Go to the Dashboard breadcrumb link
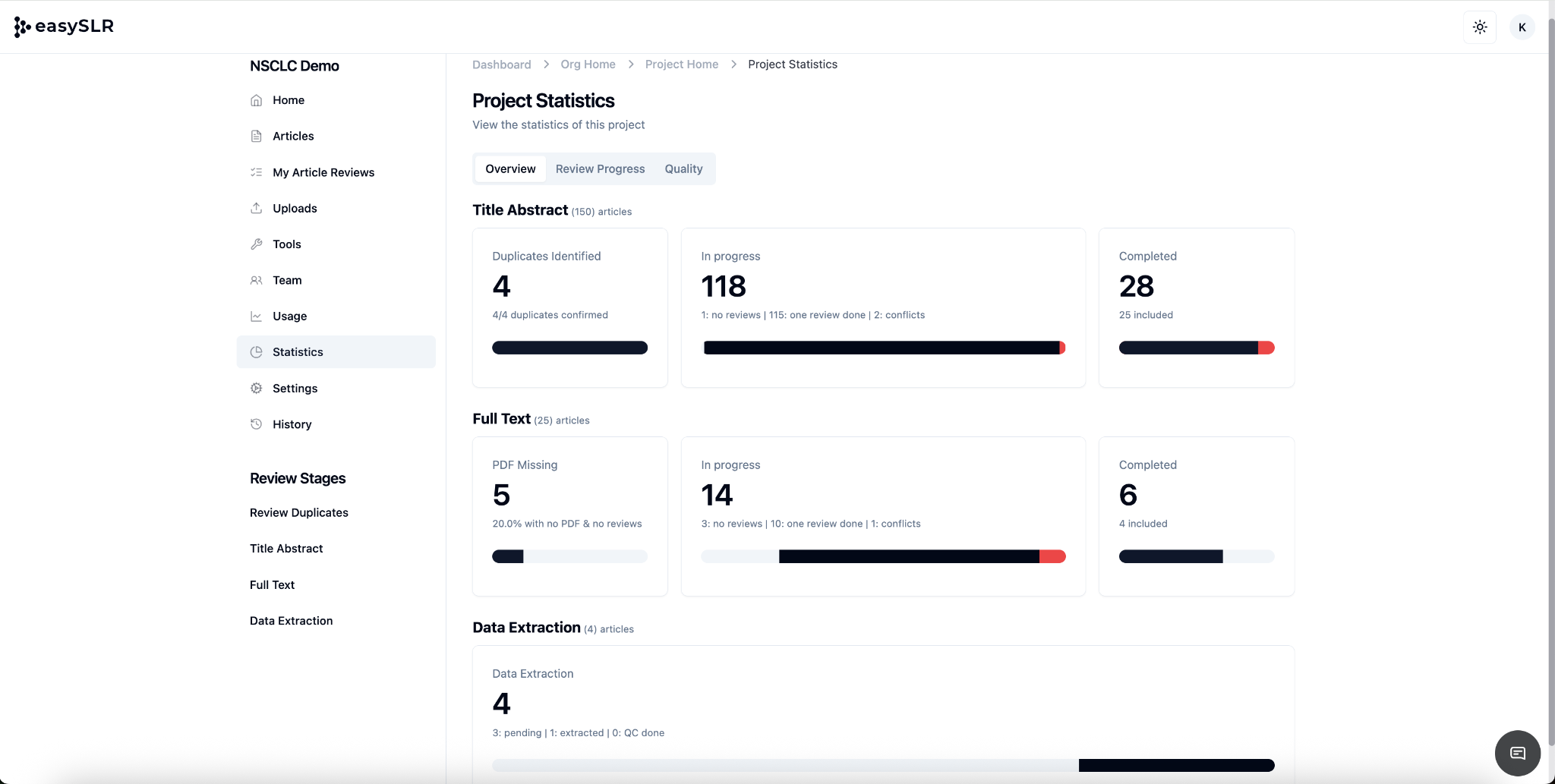 (501, 65)
